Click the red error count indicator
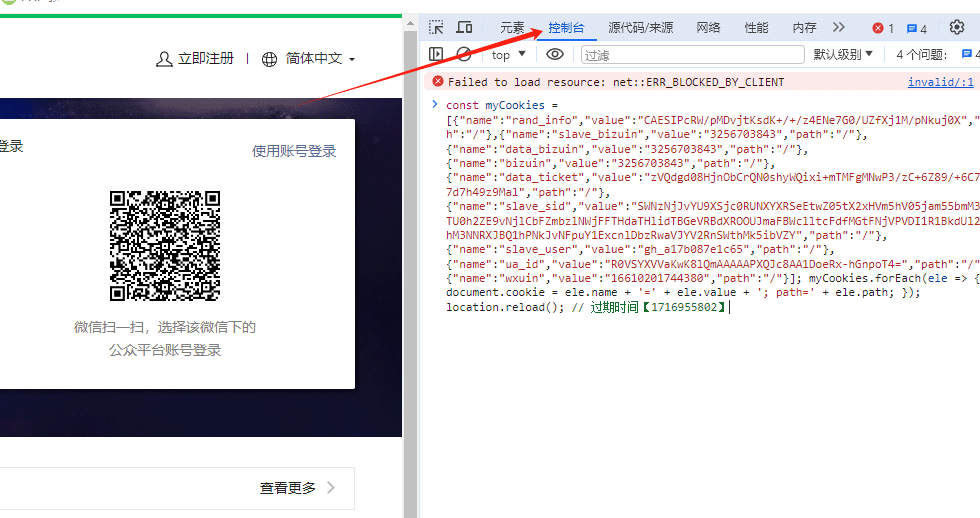980x518 pixels. pyautogui.click(x=882, y=28)
